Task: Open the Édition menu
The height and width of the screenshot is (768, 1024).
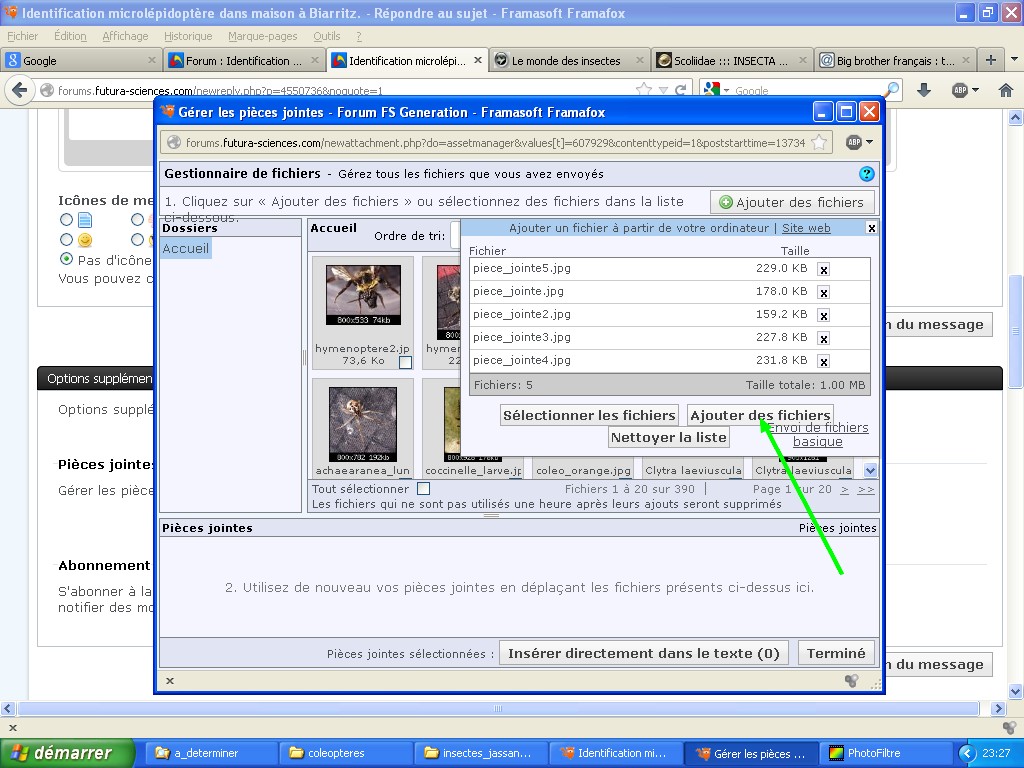Action: [70, 36]
